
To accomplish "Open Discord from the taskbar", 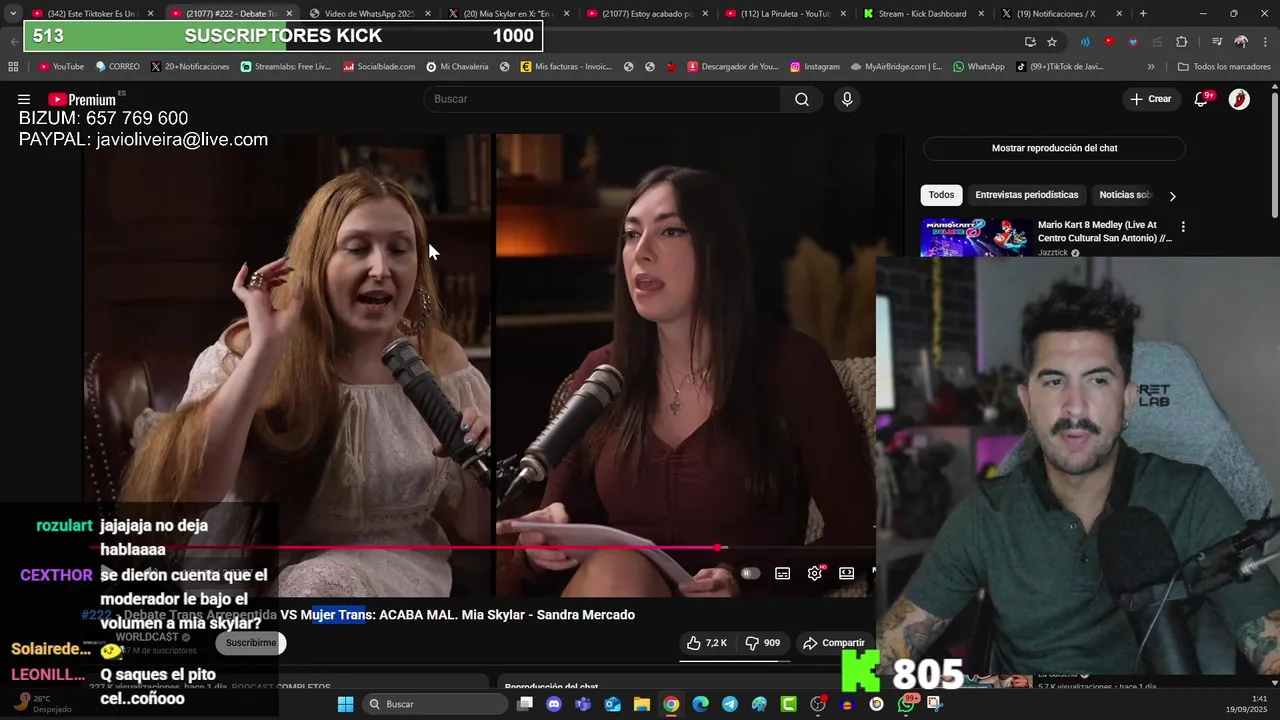I will (554, 704).
